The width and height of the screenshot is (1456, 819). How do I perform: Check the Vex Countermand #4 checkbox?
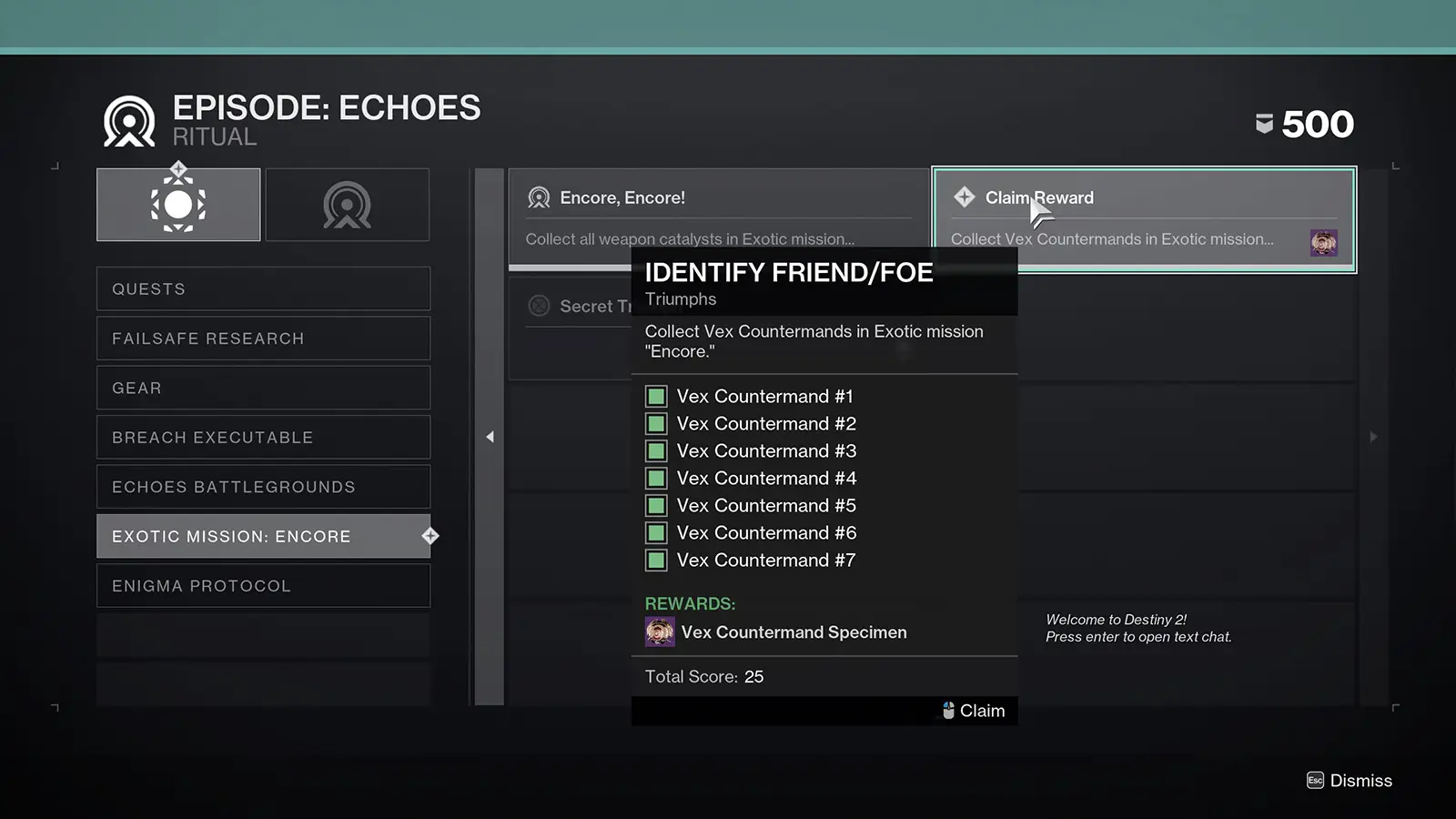pyautogui.click(x=656, y=478)
